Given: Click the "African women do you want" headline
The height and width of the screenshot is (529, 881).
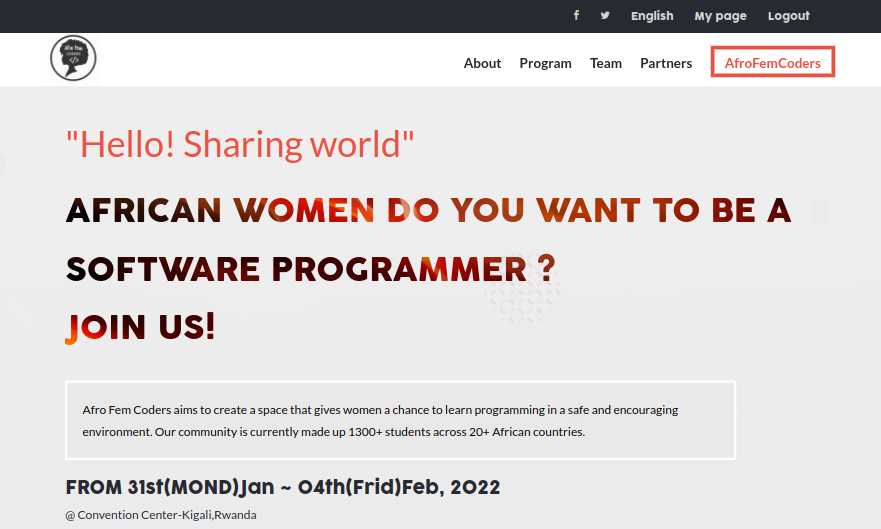Looking at the screenshot, I should click(x=428, y=211).
